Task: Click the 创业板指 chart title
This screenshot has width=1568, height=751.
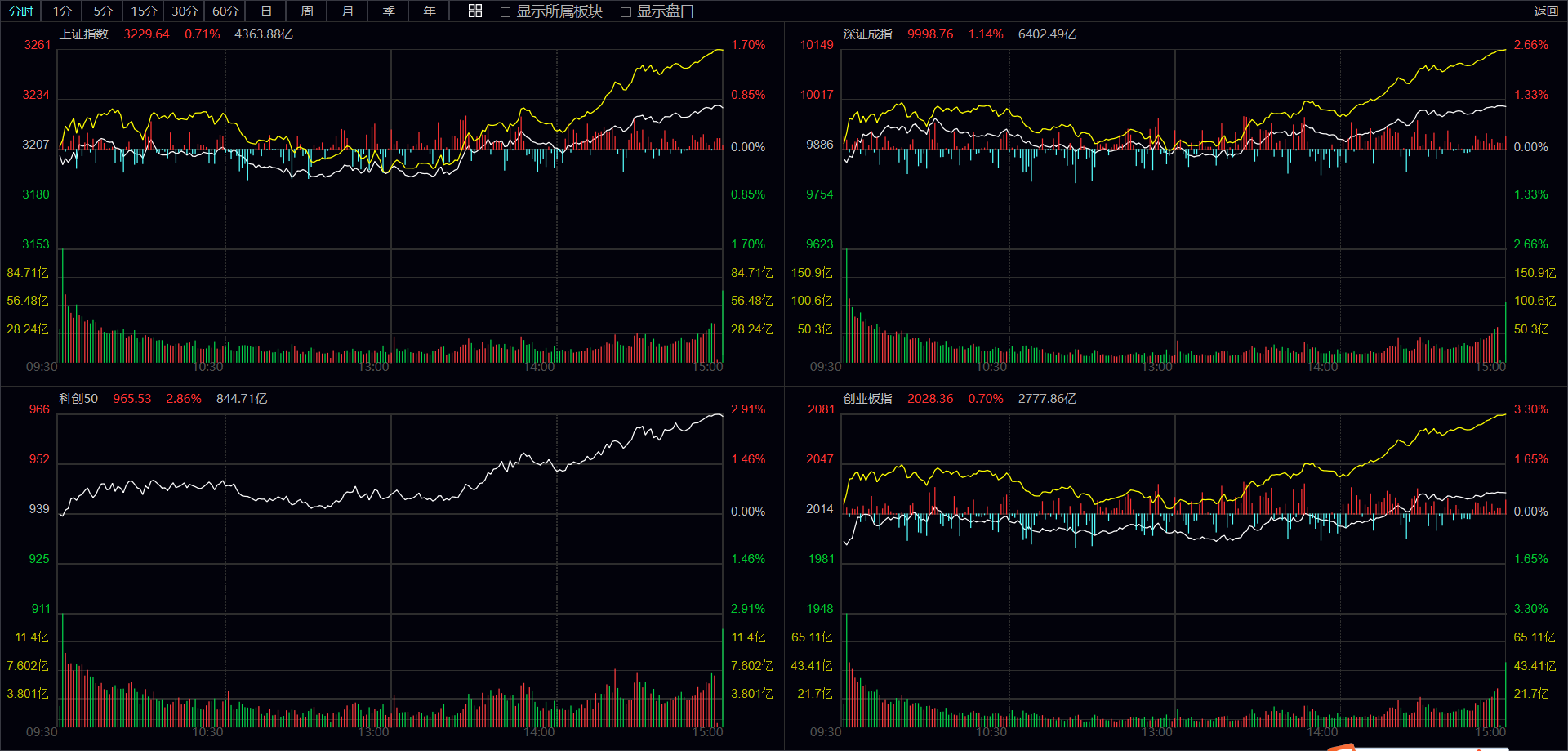Action: (x=868, y=399)
